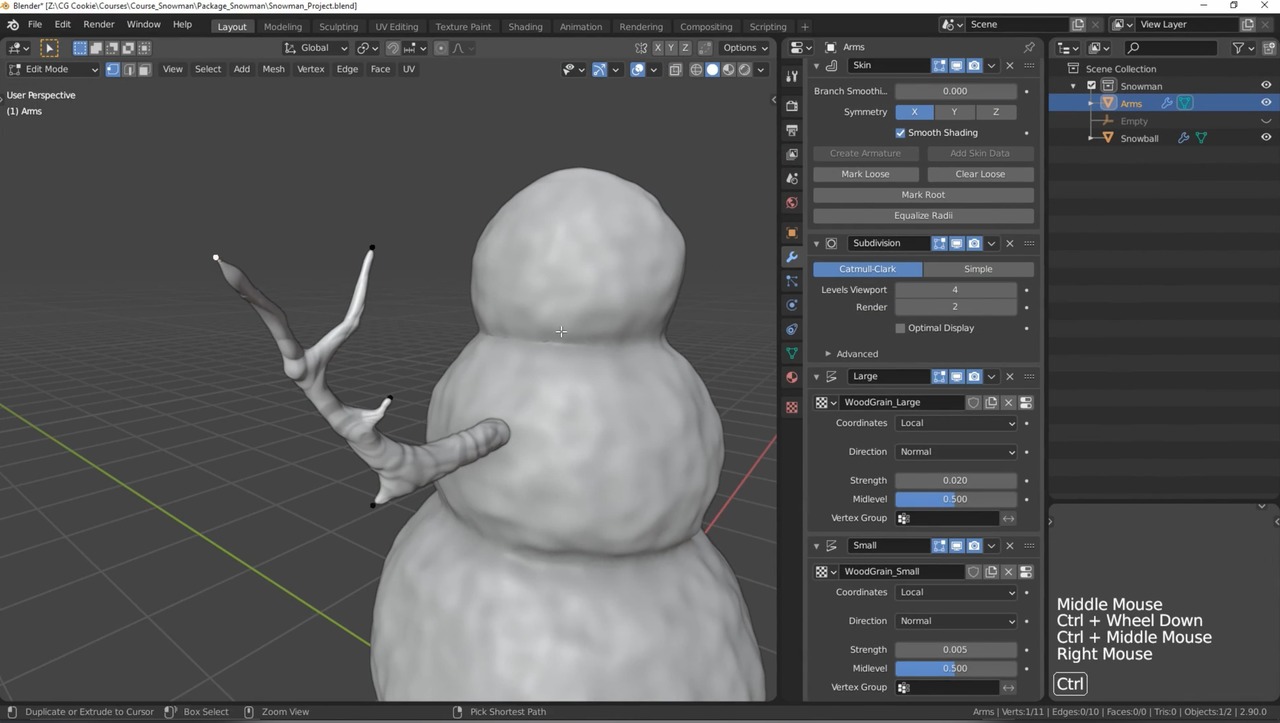Screen dimensions: 1280x723
Task: Open Object Data (mesh) properties tab
Action: point(792,353)
